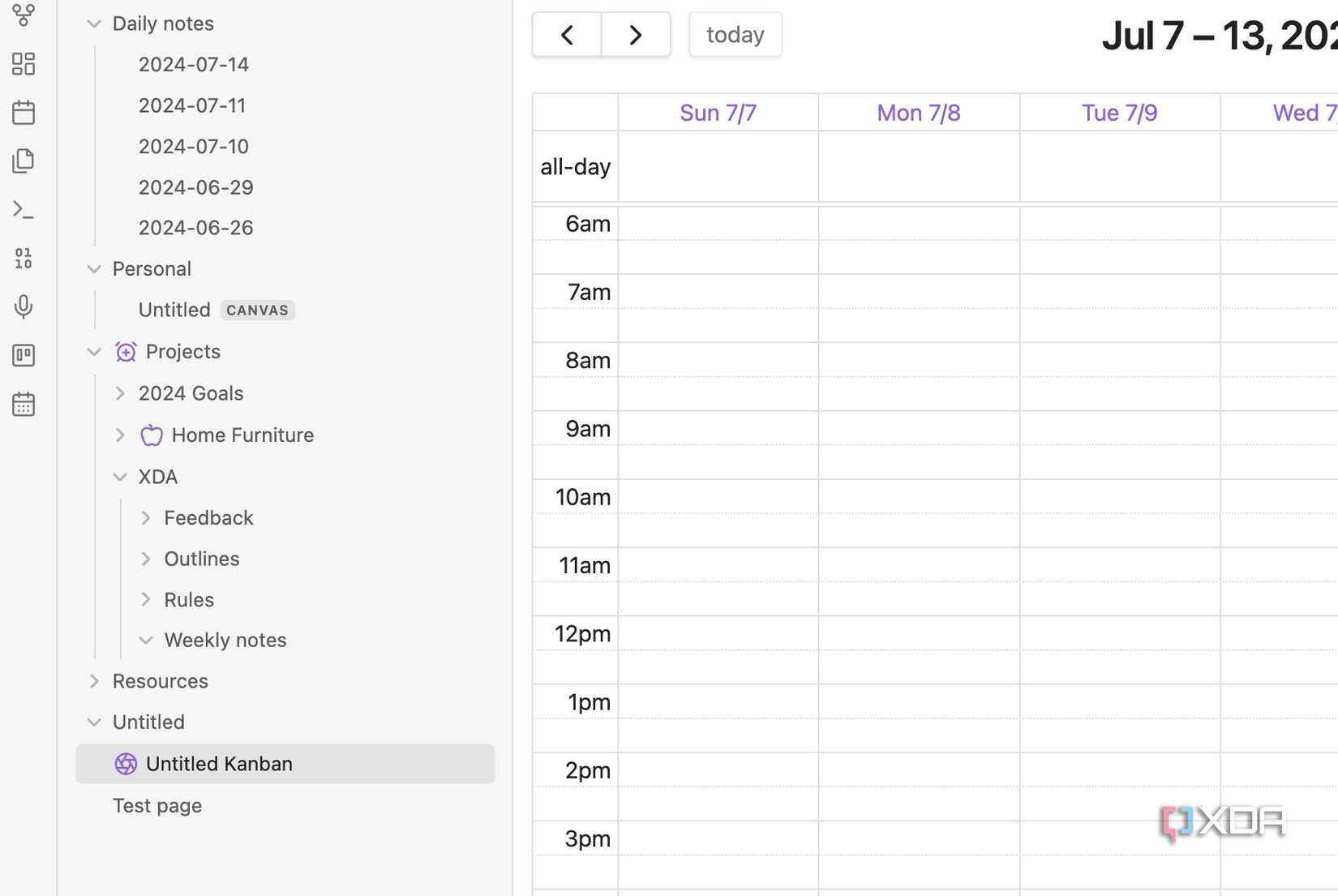Click all-day slot for Sun 7/7
1338x896 pixels.
pyautogui.click(x=718, y=166)
